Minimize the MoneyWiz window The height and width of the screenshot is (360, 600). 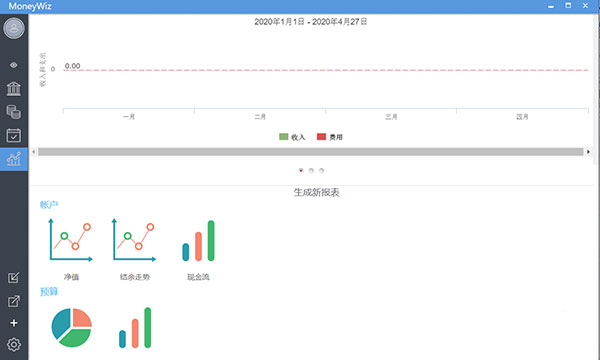[551, 6]
